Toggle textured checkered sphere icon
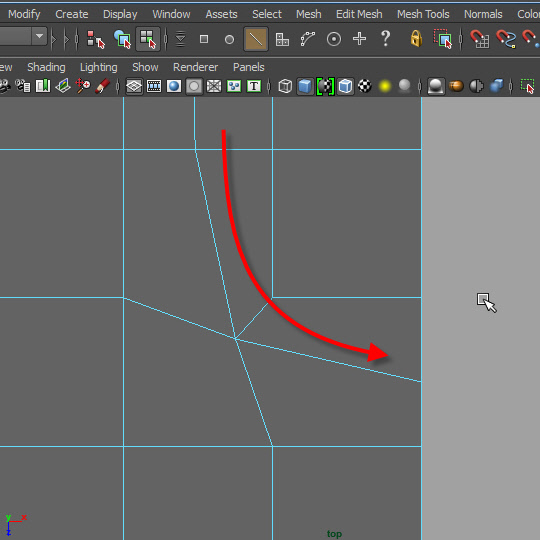 click(365, 86)
